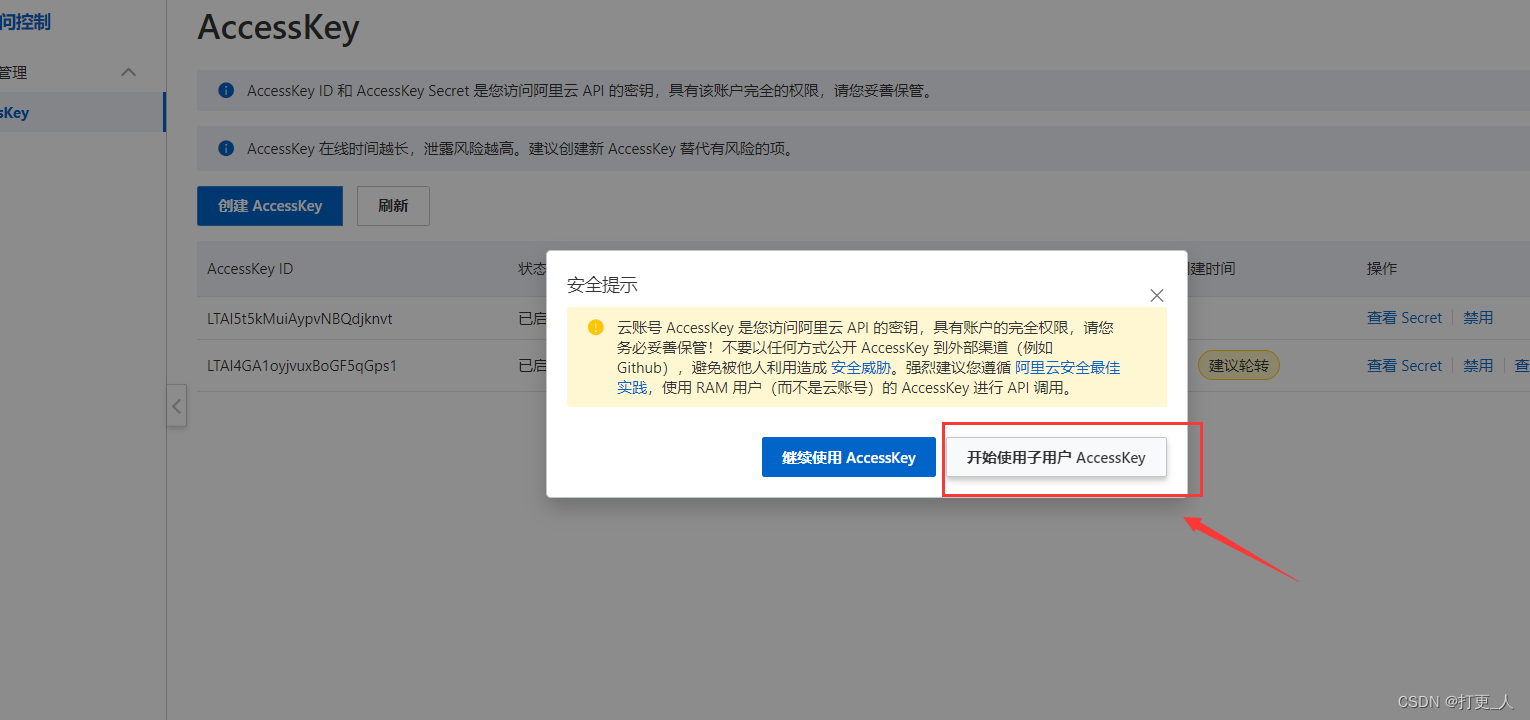Choose 继续使用 AccessKey in the dialog
This screenshot has width=1530, height=720.
(x=848, y=457)
